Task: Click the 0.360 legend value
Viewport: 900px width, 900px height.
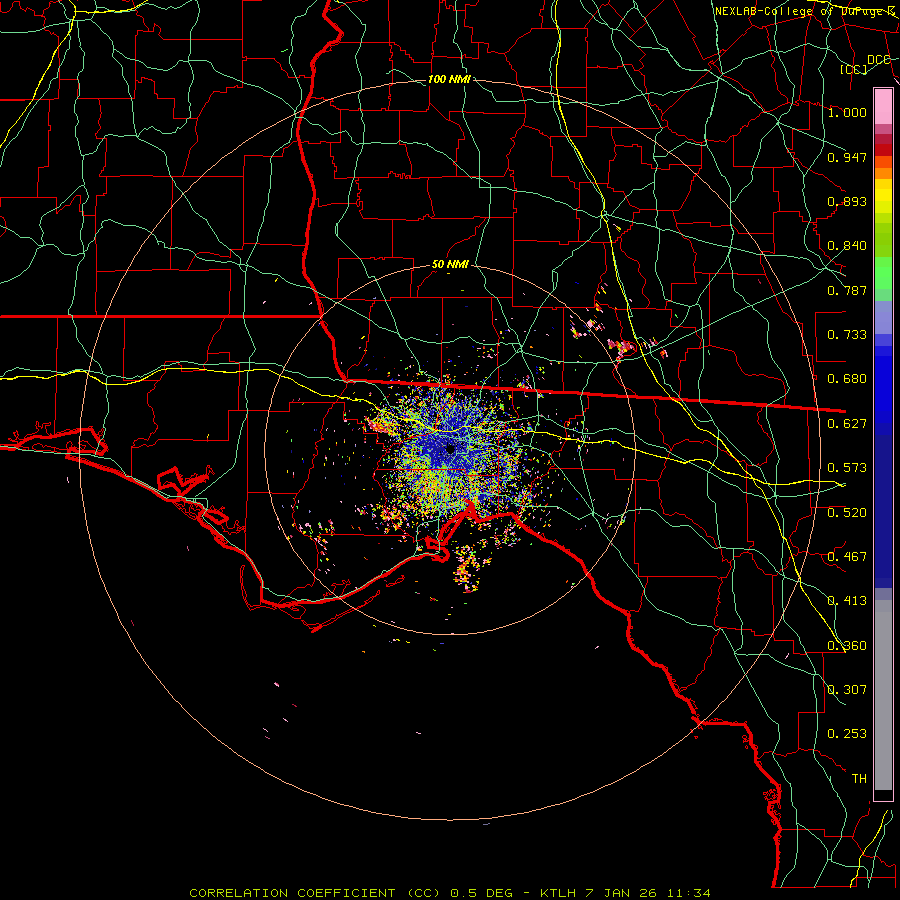Action: 847,646
